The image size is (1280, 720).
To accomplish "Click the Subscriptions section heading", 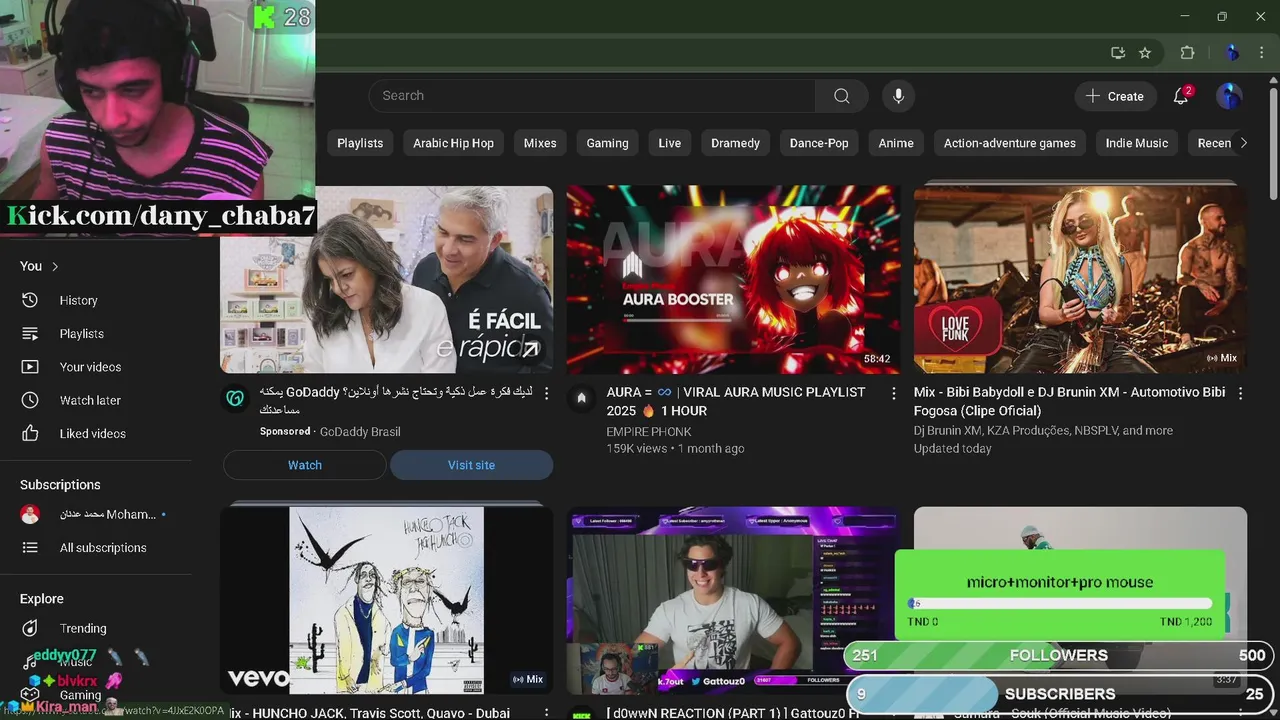I will 60,484.
